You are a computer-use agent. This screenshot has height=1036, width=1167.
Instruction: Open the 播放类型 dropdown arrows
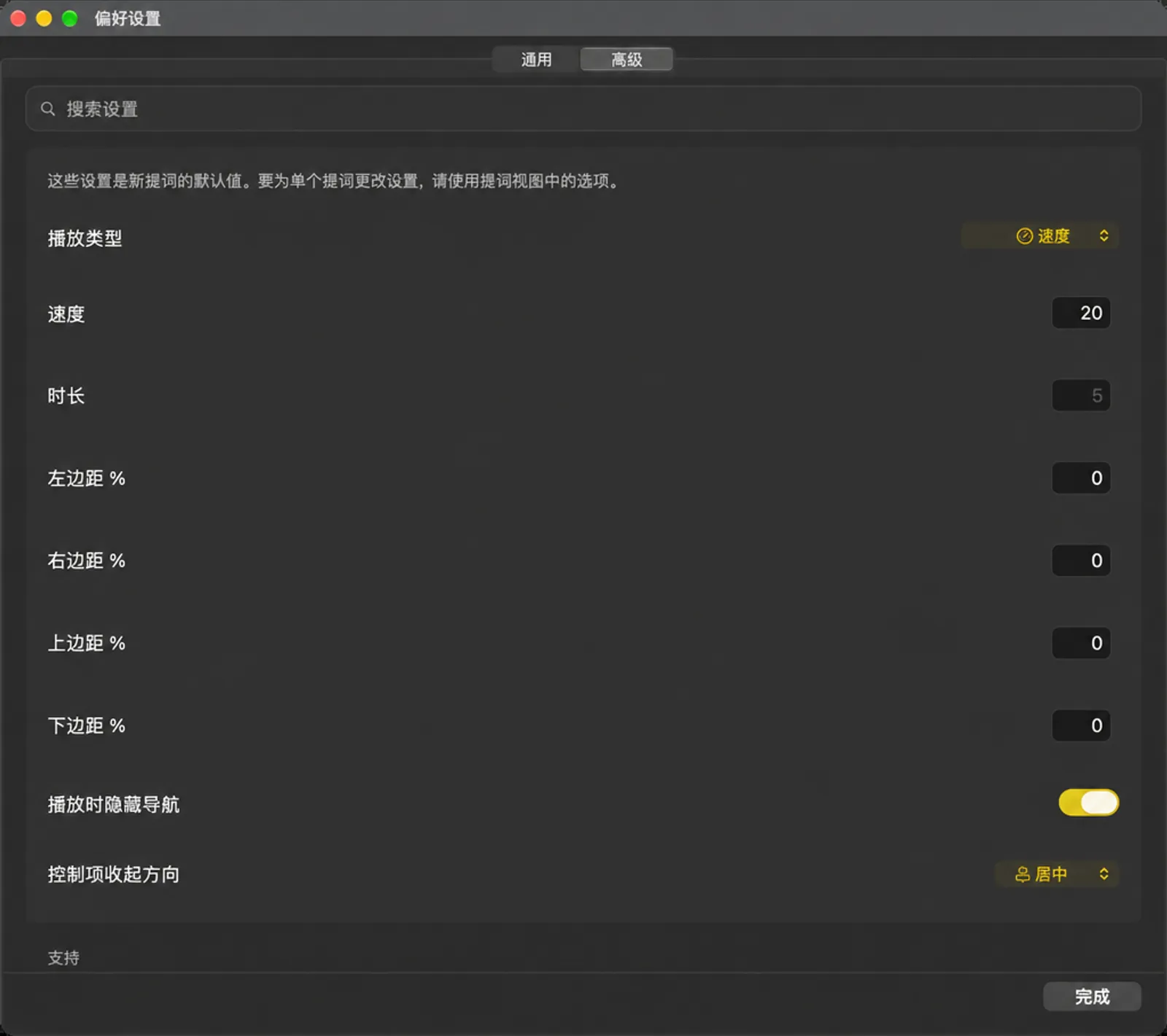(x=1104, y=235)
